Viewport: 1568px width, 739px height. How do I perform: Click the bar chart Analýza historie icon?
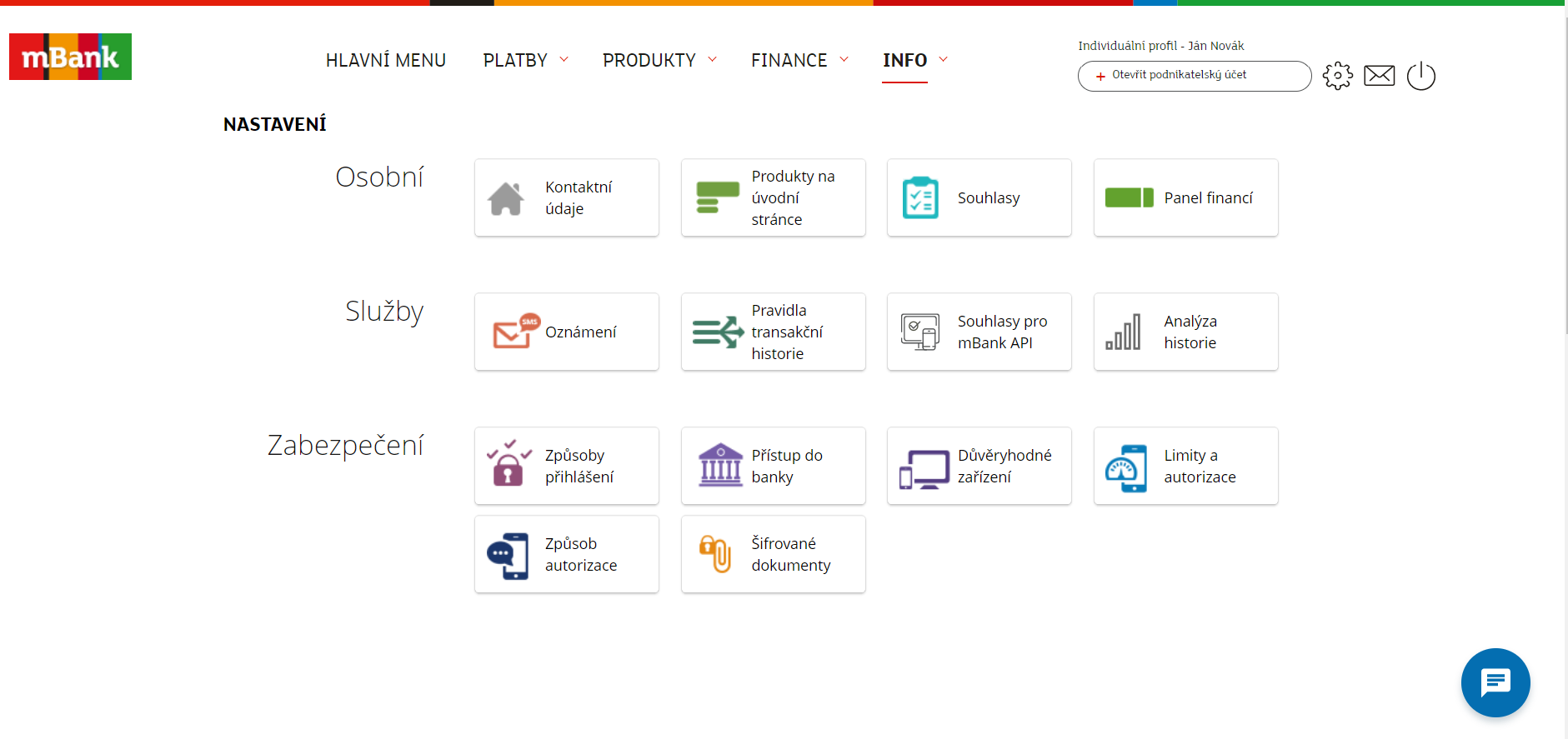1124,332
